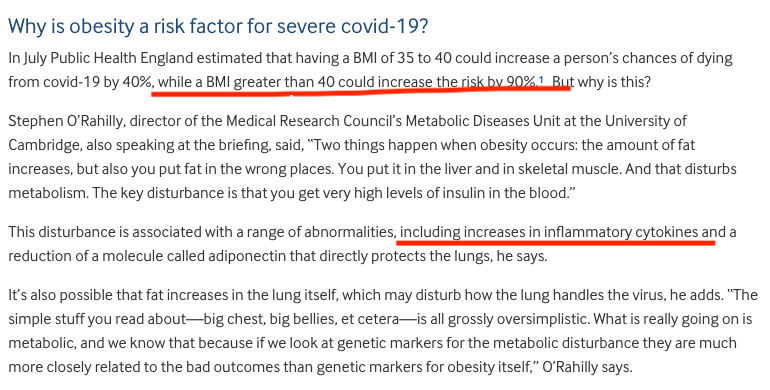Click the name "Stephen O'Rahilly" in second paragraph

[x=65, y=121]
